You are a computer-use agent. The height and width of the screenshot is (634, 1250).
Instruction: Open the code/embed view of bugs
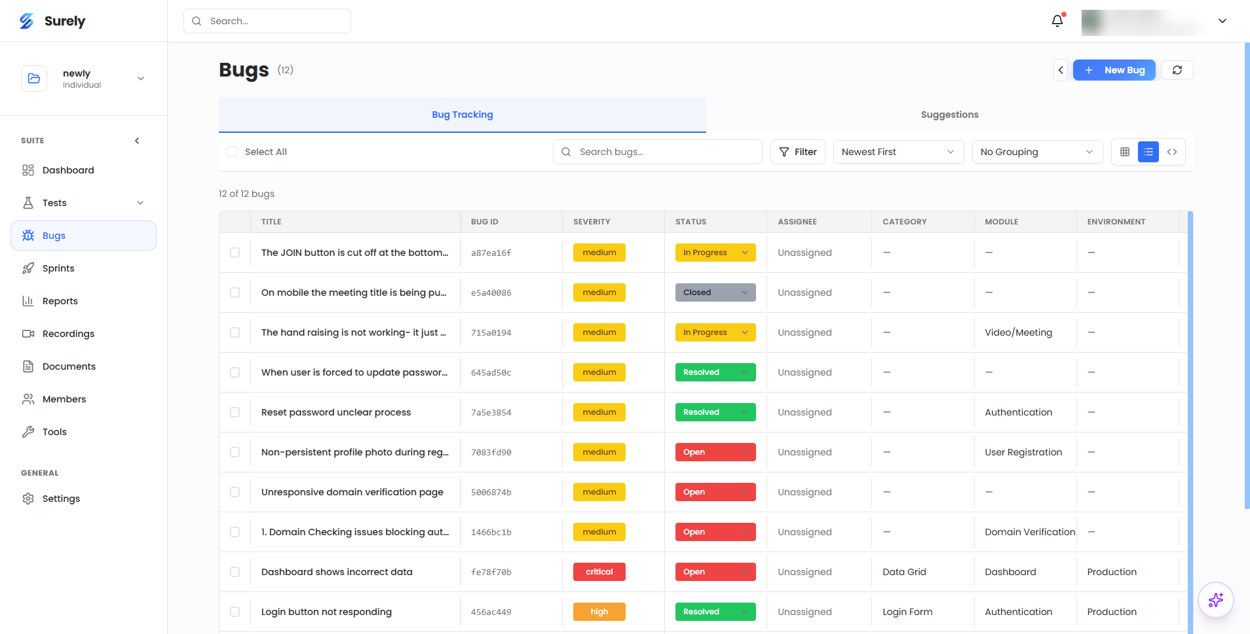pos(1172,151)
